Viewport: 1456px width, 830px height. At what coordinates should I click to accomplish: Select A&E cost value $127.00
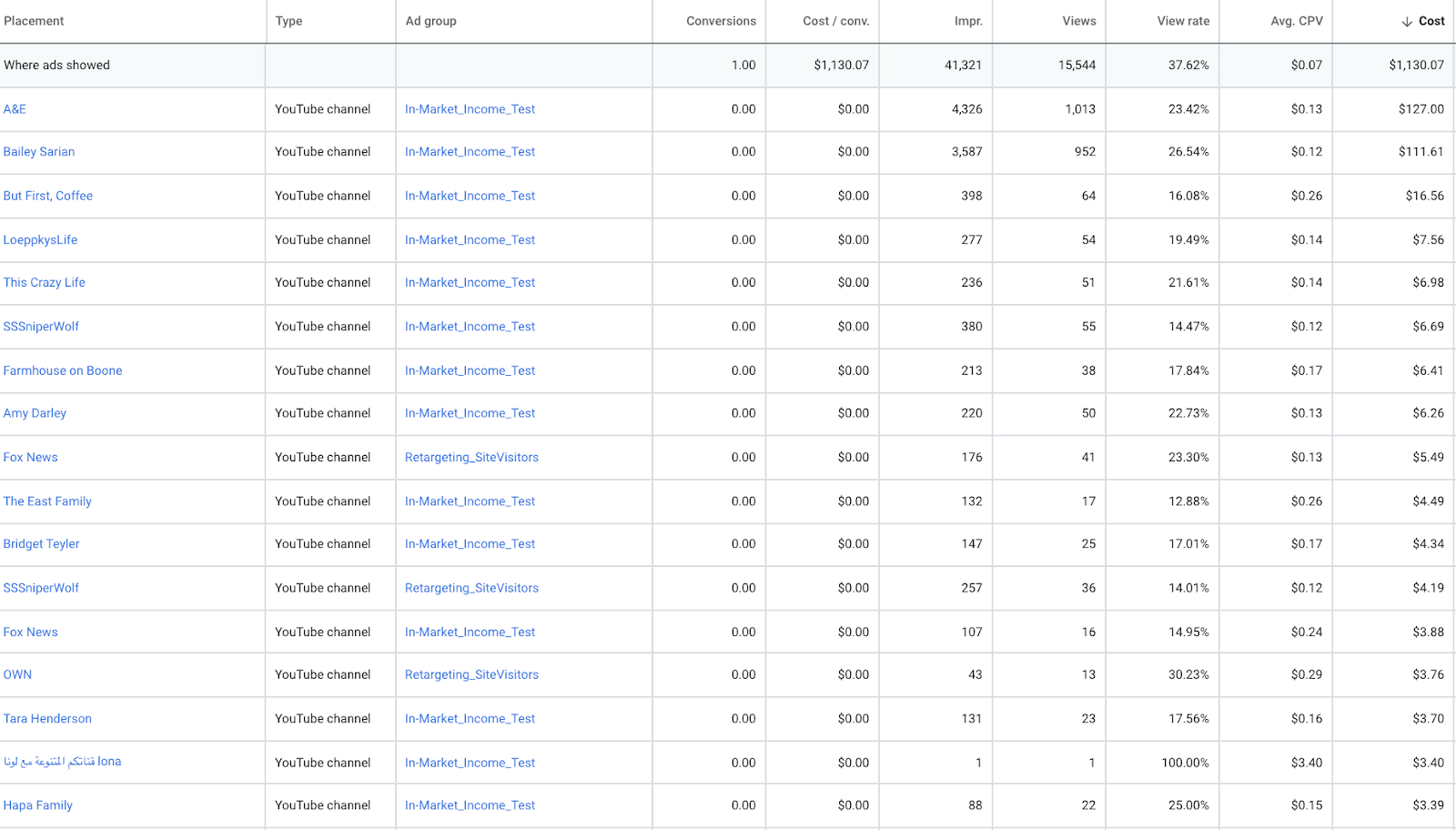tap(1421, 109)
